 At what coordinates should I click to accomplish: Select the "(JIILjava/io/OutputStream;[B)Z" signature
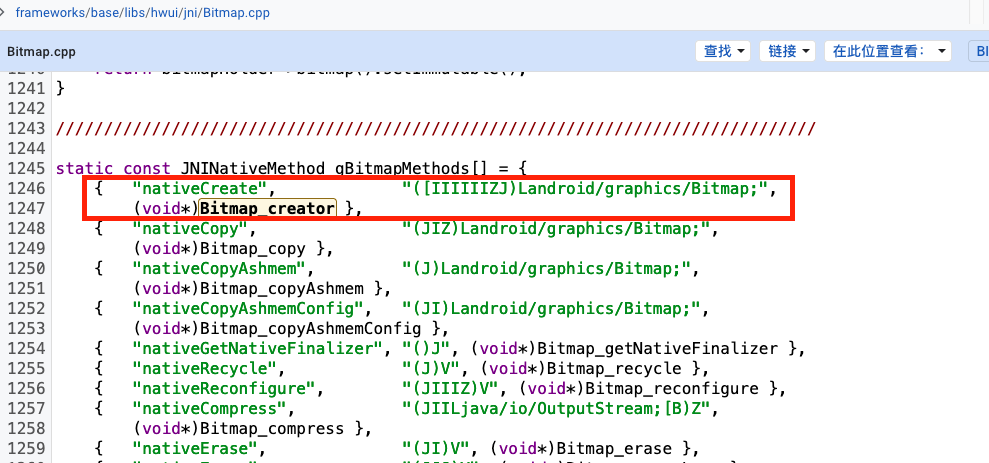pyautogui.click(x=557, y=409)
